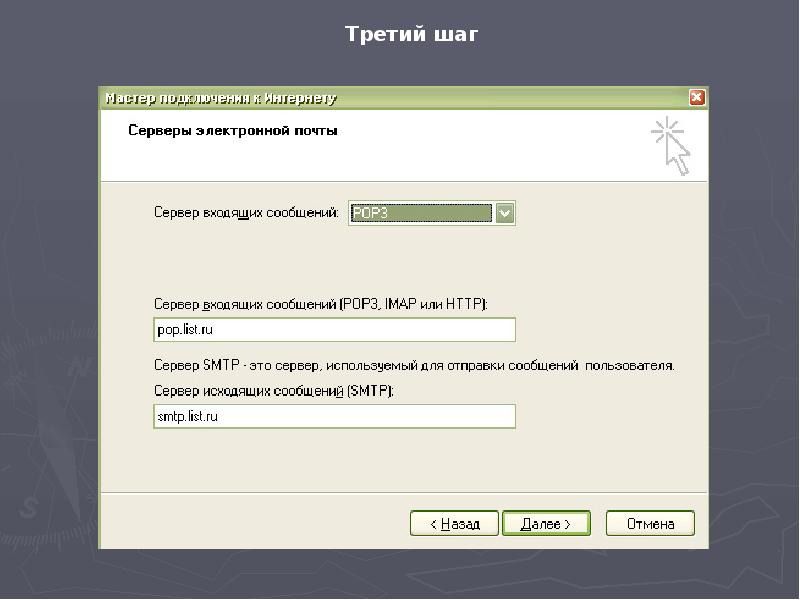The width and height of the screenshot is (800, 600).
Task: Click the Третий шаг slide title
Action: click(411, 34)
